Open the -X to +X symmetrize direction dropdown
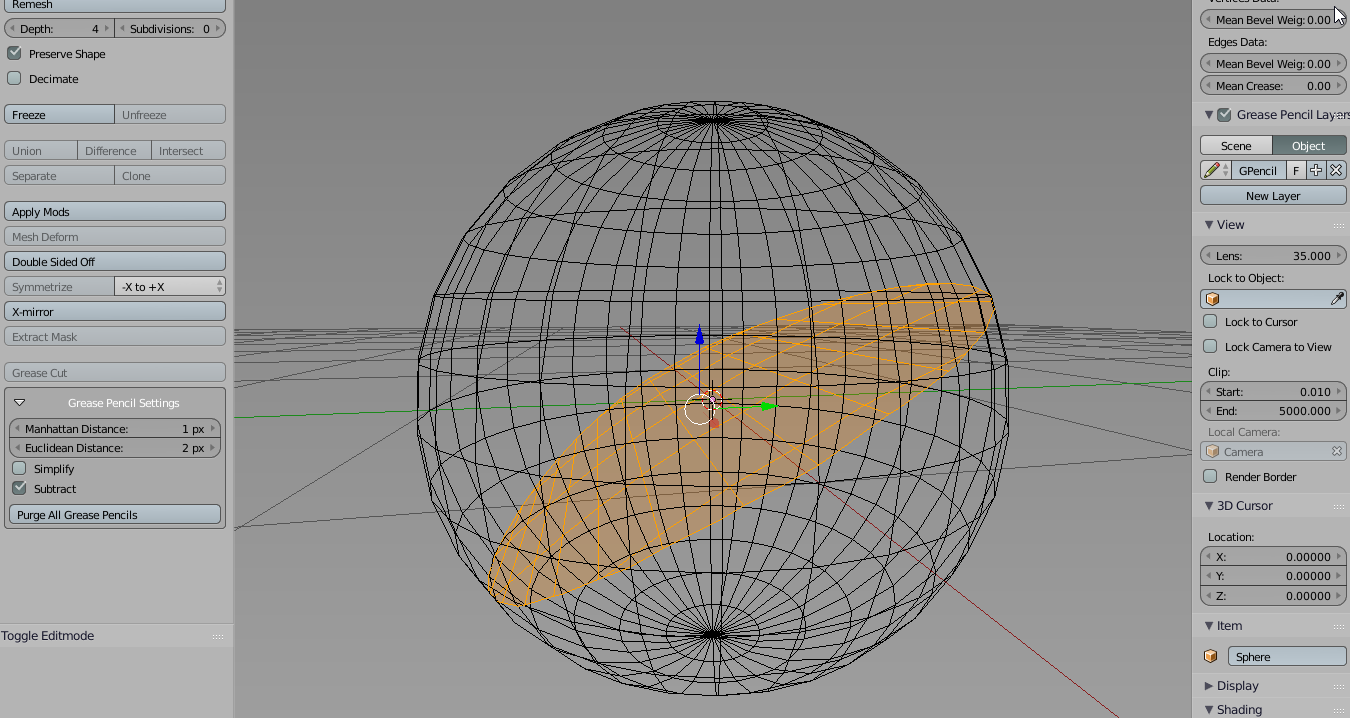 click(170, 287)
